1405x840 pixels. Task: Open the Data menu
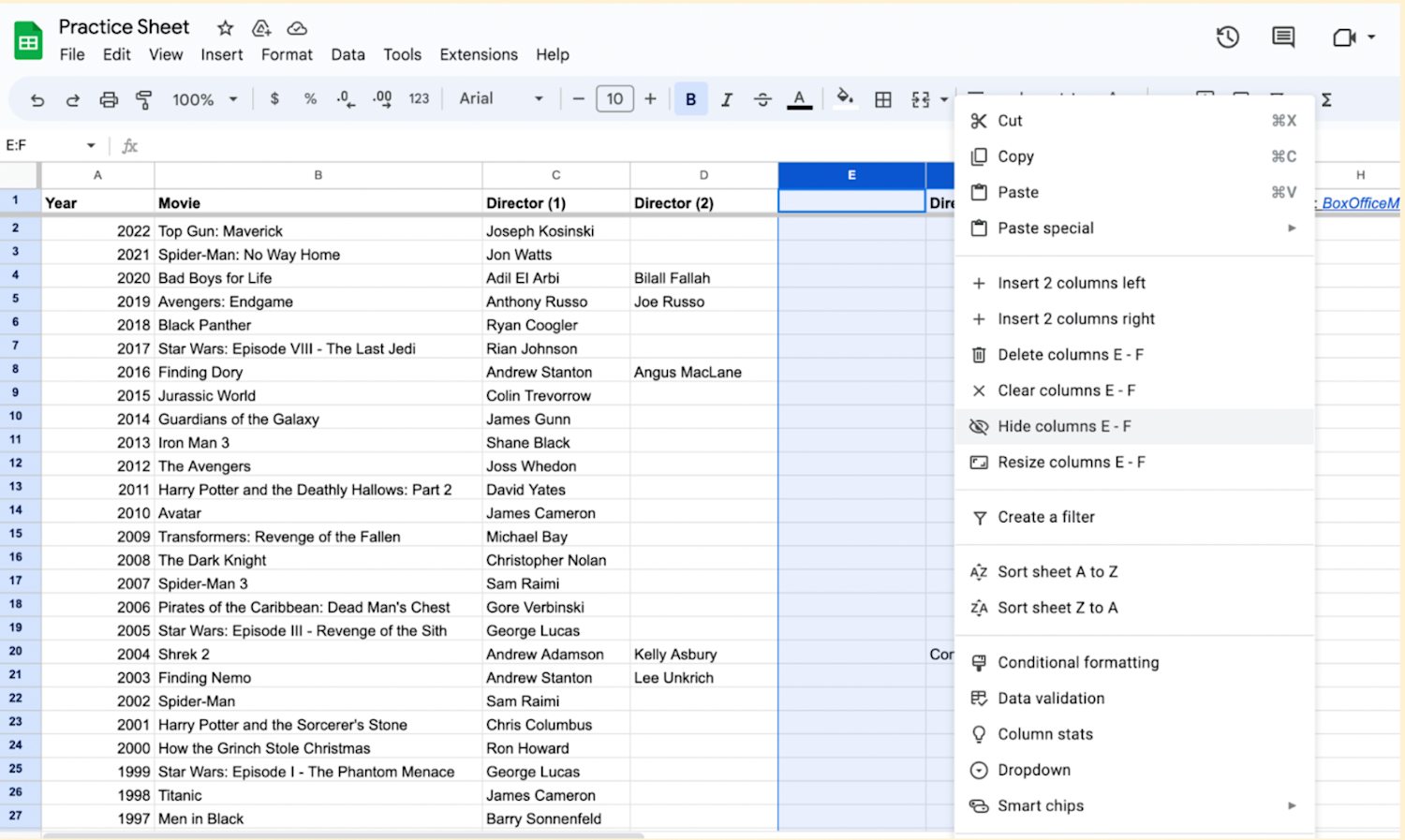348,54
